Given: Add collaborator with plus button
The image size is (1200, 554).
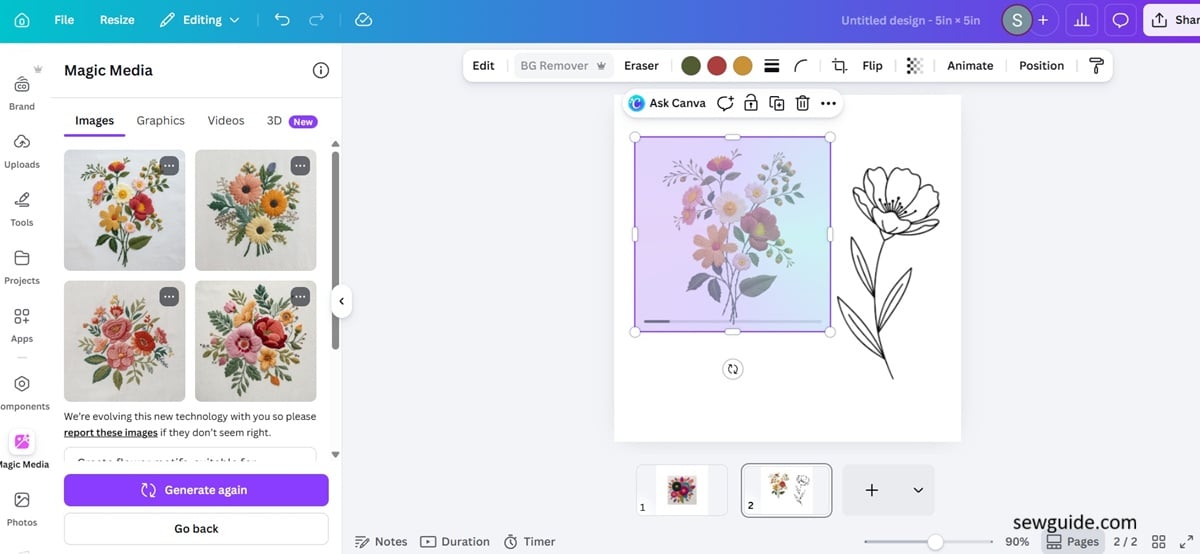Looking at the screenshot, I should (1043, 20).
